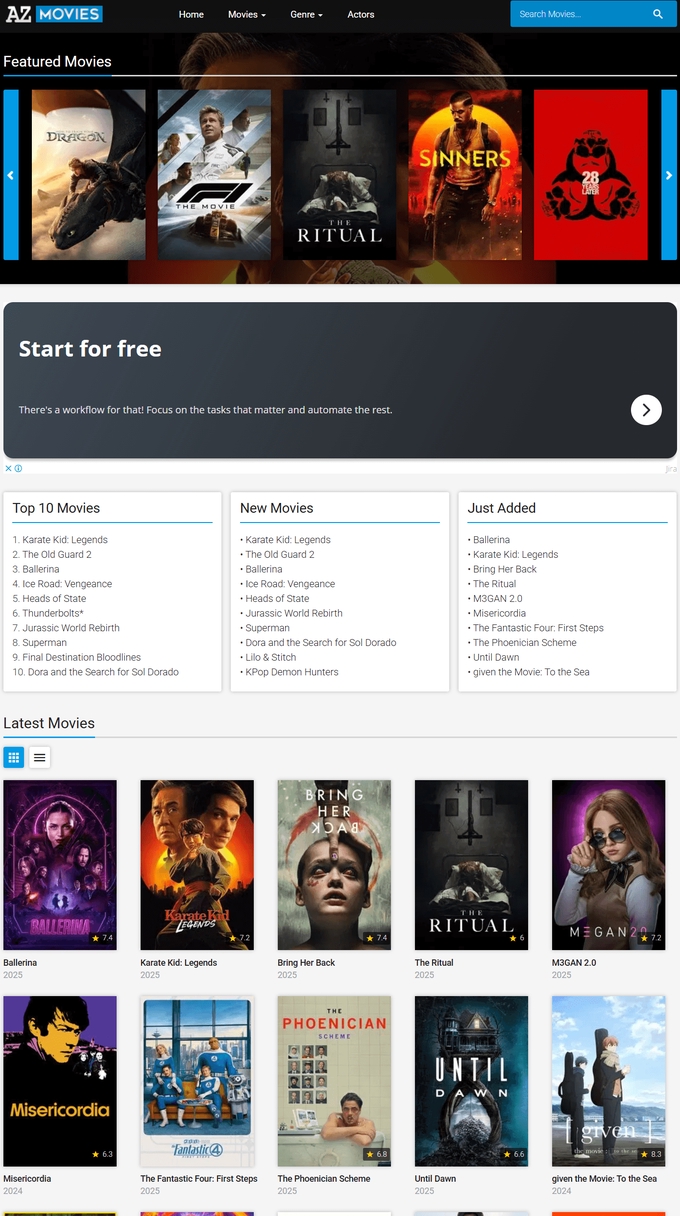Viewport: 680px width, 1216px height.
Task: Close the ad using X icon
Action: 8,468
